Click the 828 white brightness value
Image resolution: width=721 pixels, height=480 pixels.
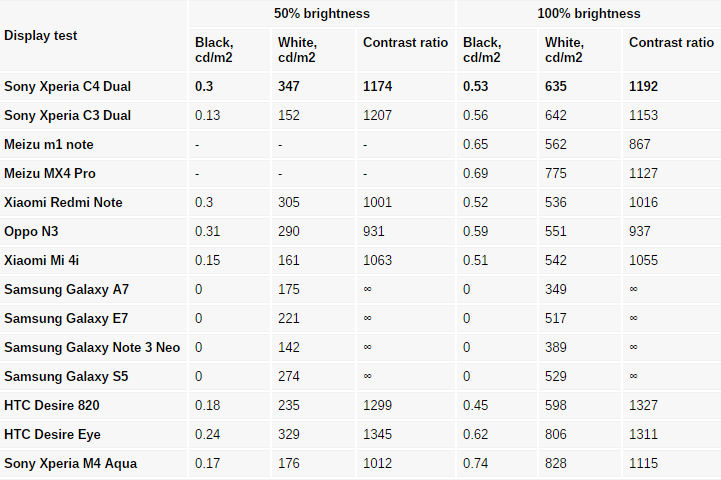[555, 463]
